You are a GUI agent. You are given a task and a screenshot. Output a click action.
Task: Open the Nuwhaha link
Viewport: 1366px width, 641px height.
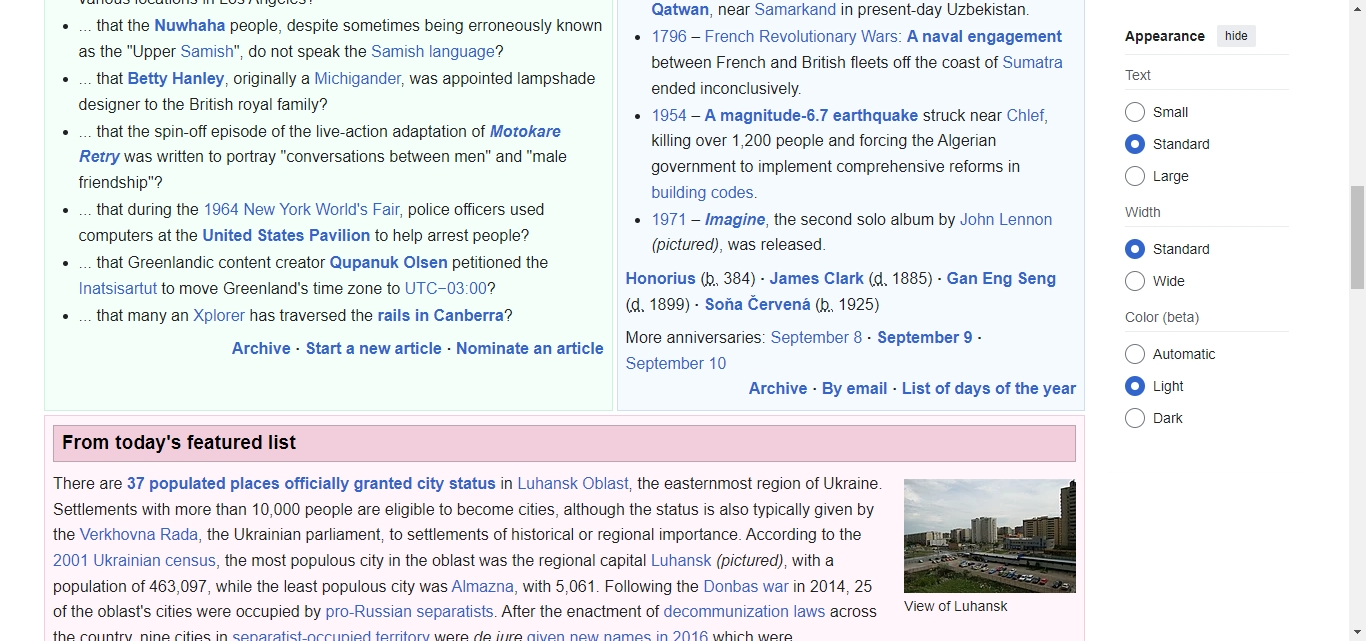point(190,25)
